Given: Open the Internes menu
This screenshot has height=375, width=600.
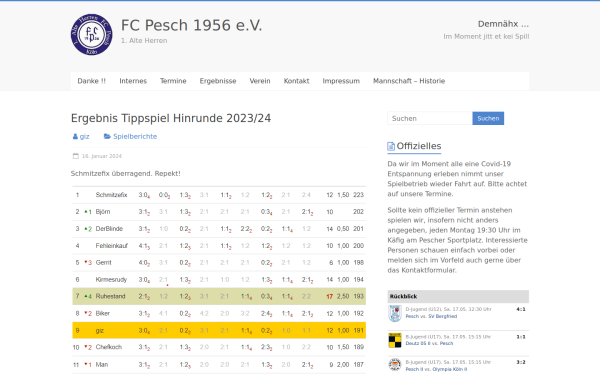Looking at the screenshot, I should click(133, 81).
